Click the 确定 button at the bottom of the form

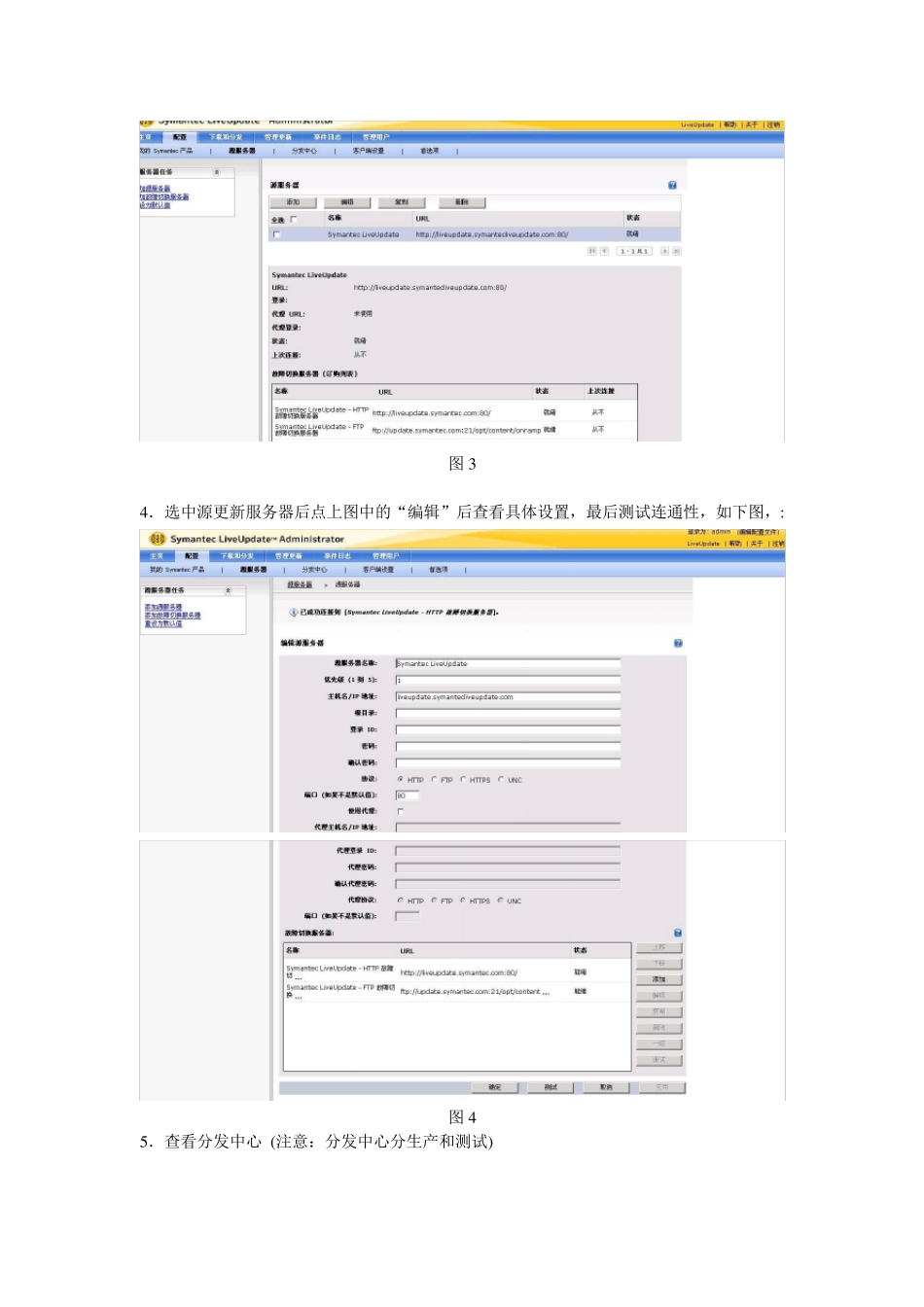click(x=495, y=1087)
